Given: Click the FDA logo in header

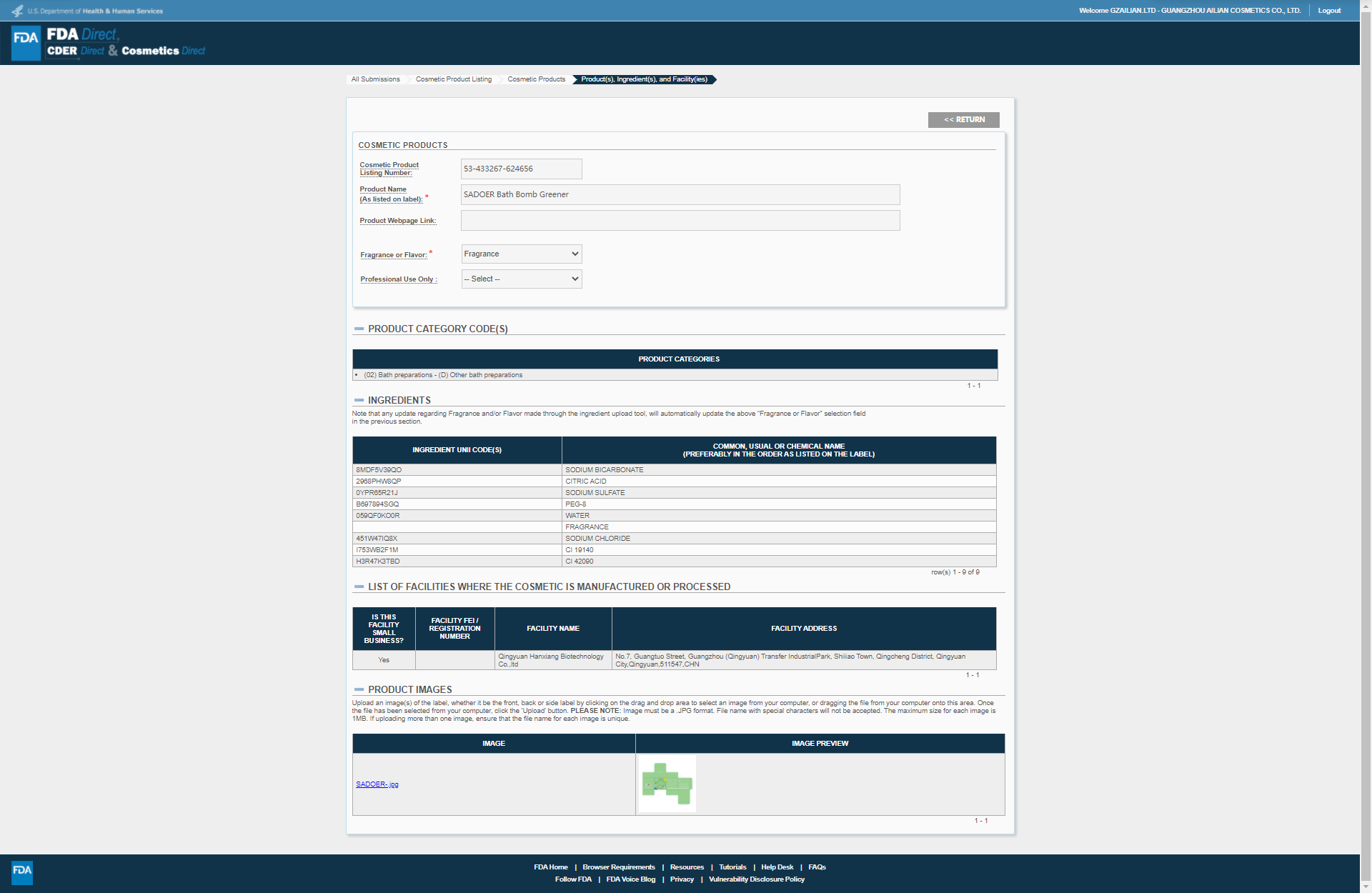Looking at the screenshot, I should tap(26, 43).
